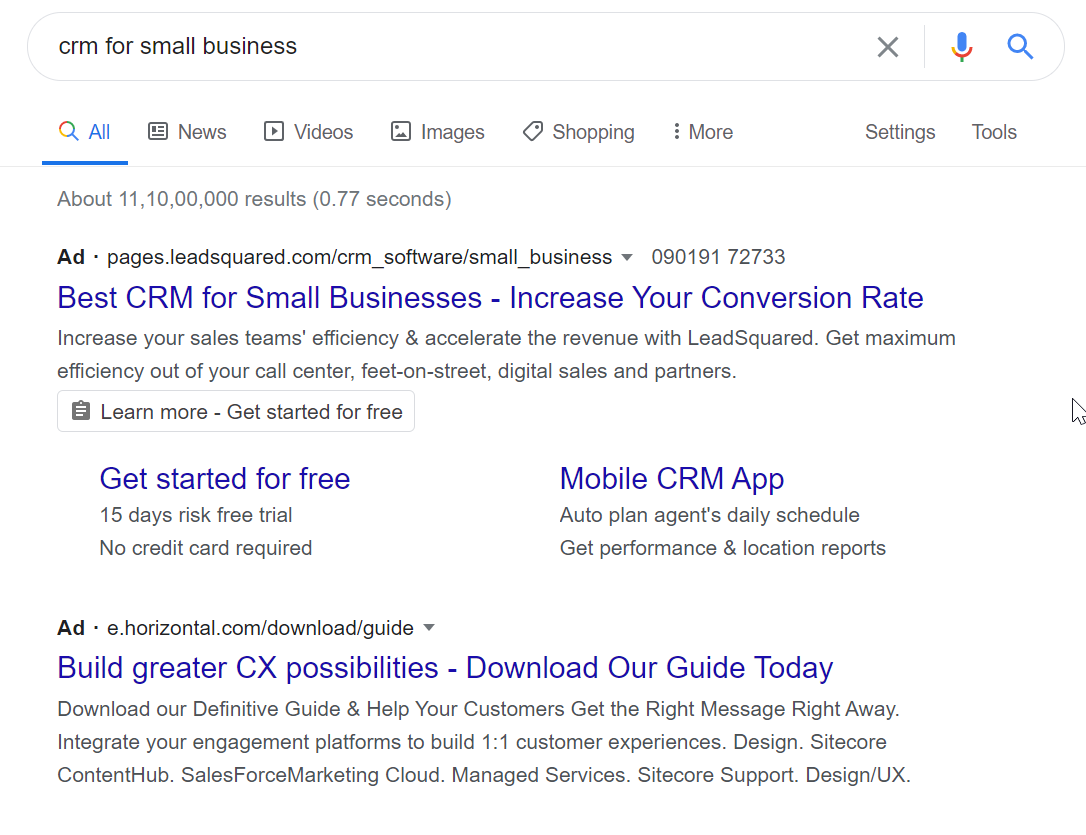1086x835 pixels.
Task: Click the Images tab picture icon
Action: pos(401,132)
